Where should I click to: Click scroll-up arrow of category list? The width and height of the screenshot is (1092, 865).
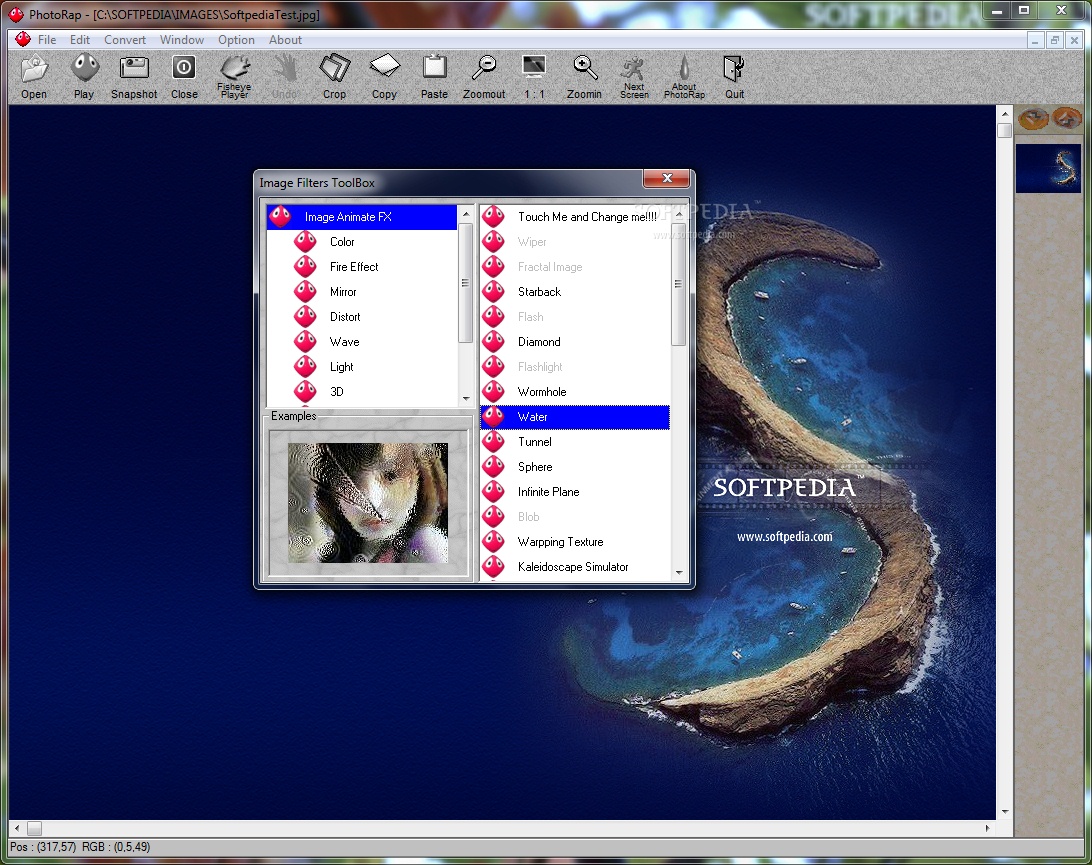(466, 213)
